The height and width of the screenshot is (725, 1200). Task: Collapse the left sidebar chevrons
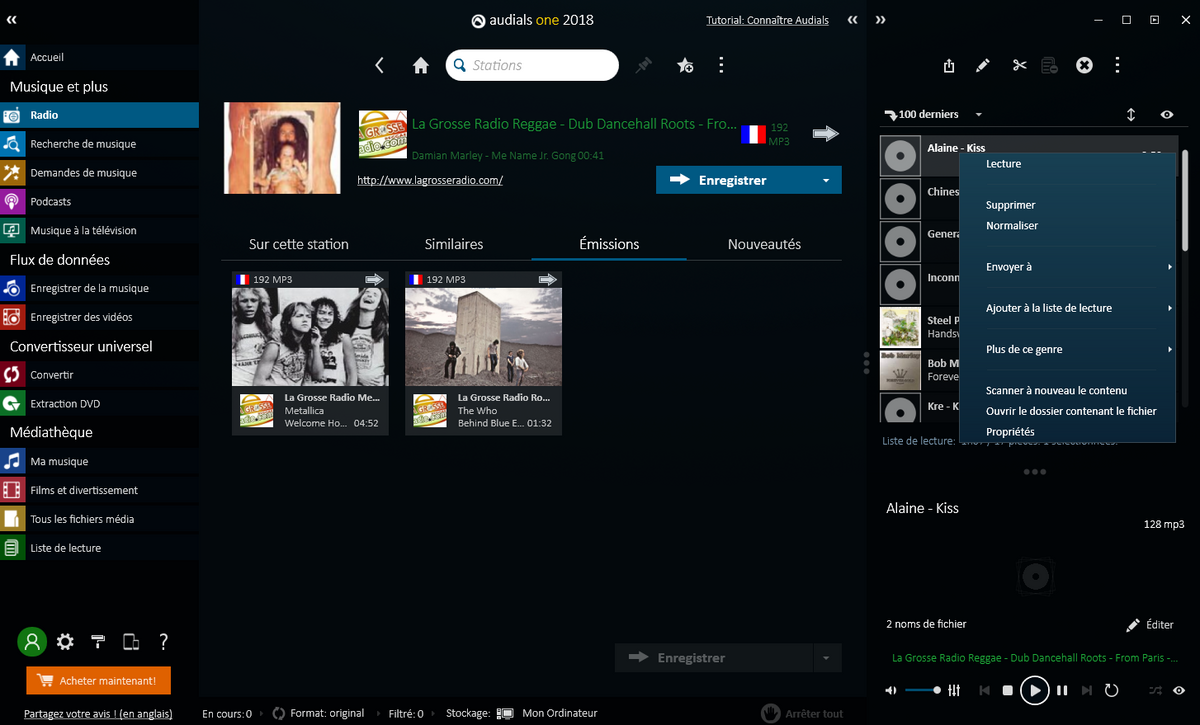coord(11,19)
